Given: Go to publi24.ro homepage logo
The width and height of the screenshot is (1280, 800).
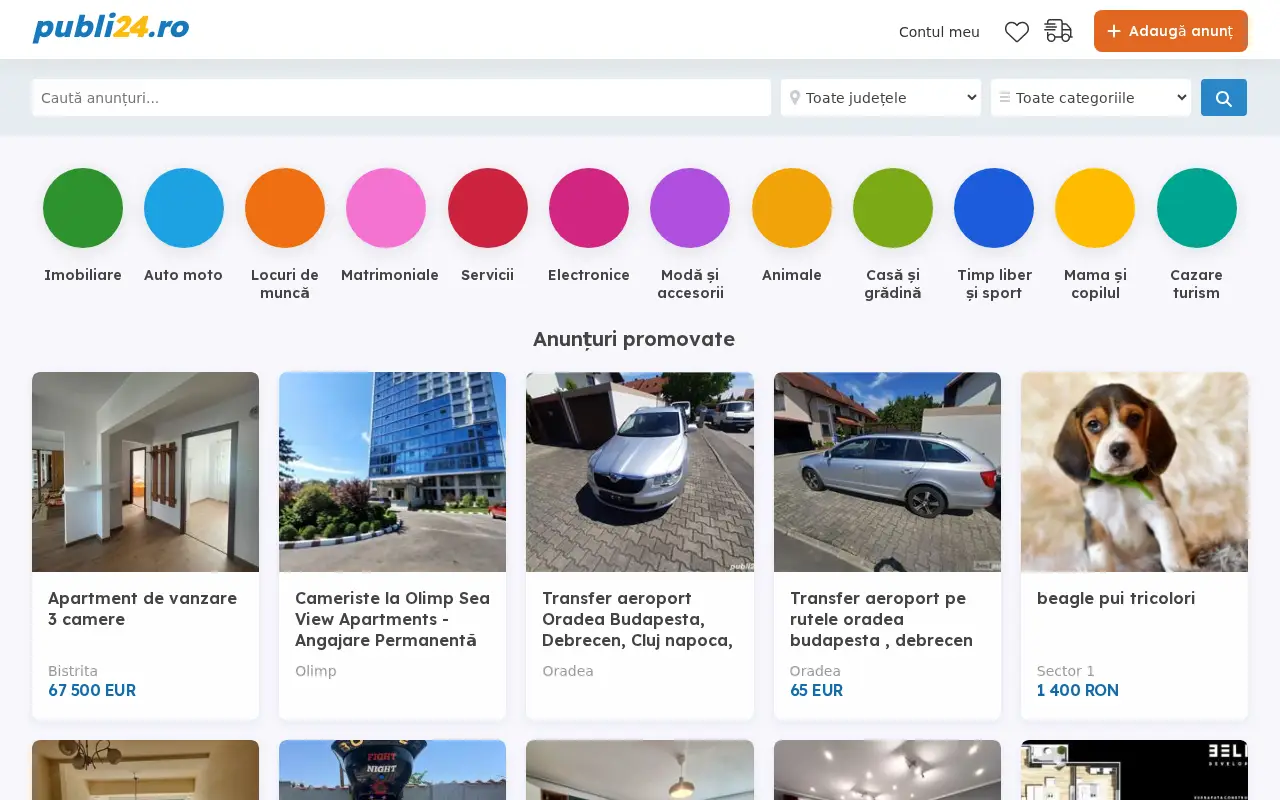Looking at the screenshot, I should click(111, 28).
